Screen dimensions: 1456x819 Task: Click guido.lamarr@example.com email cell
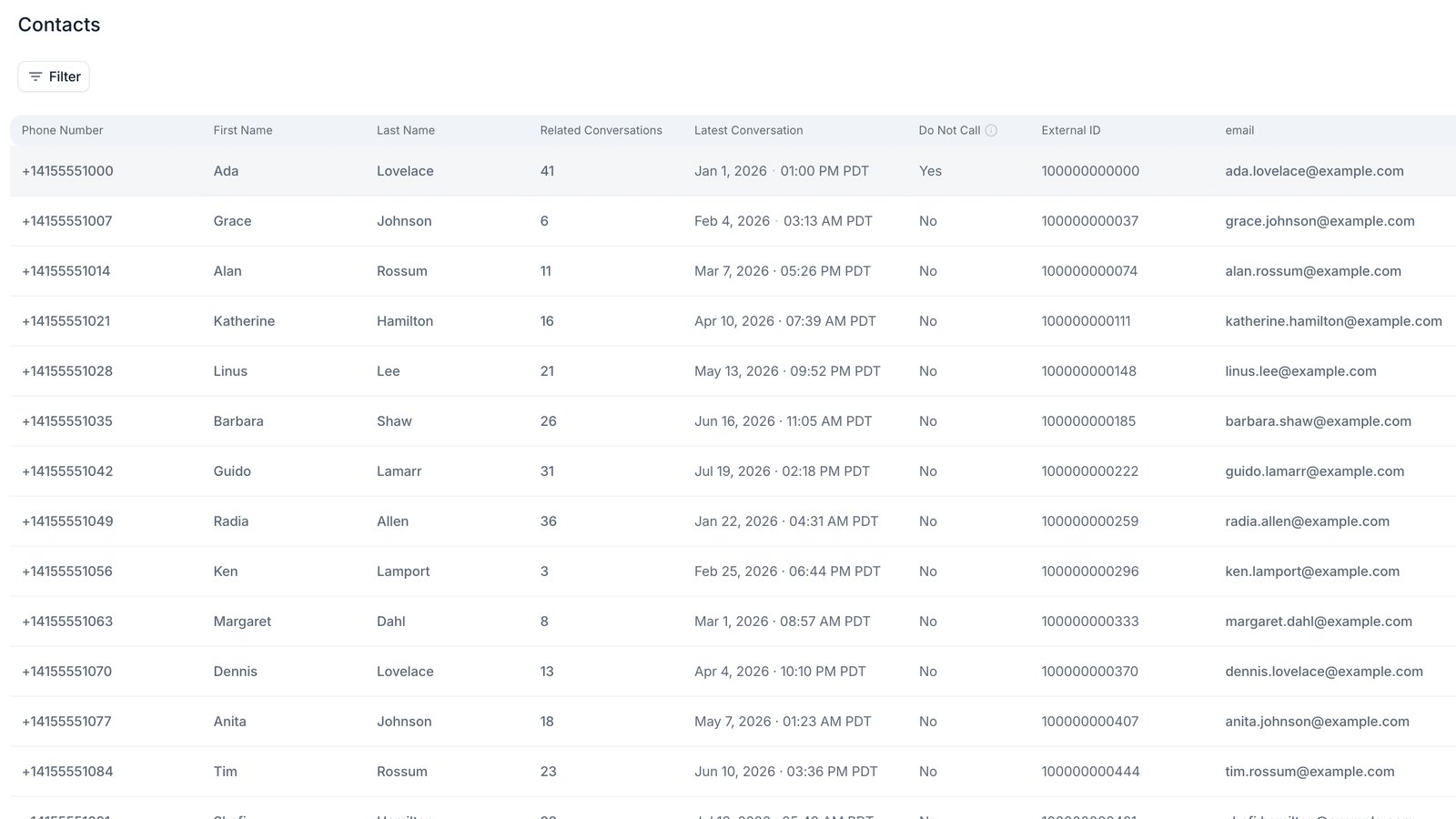(x=1314, y=471)
